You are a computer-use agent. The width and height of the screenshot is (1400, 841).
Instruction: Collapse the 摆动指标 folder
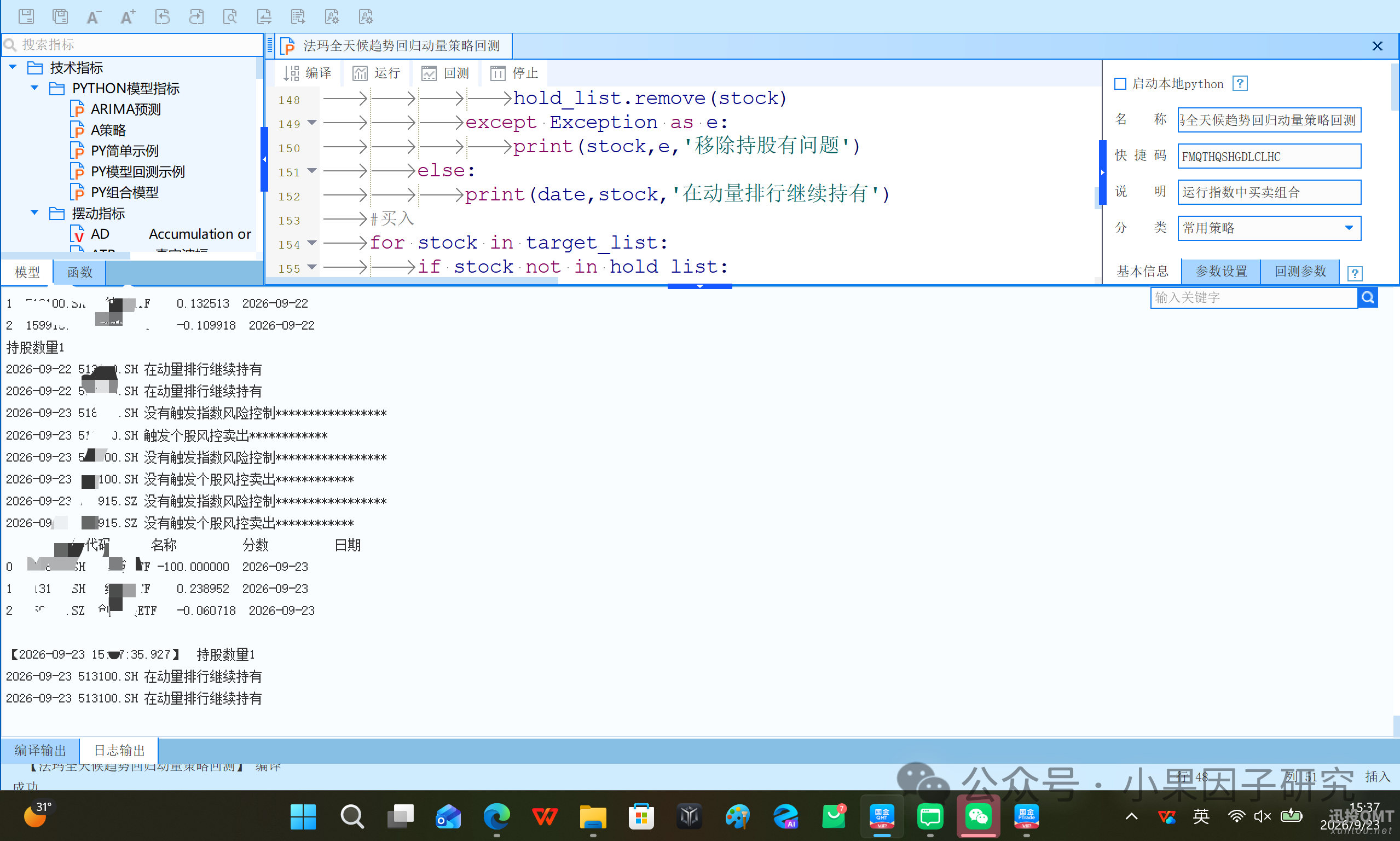coord(34,213)
